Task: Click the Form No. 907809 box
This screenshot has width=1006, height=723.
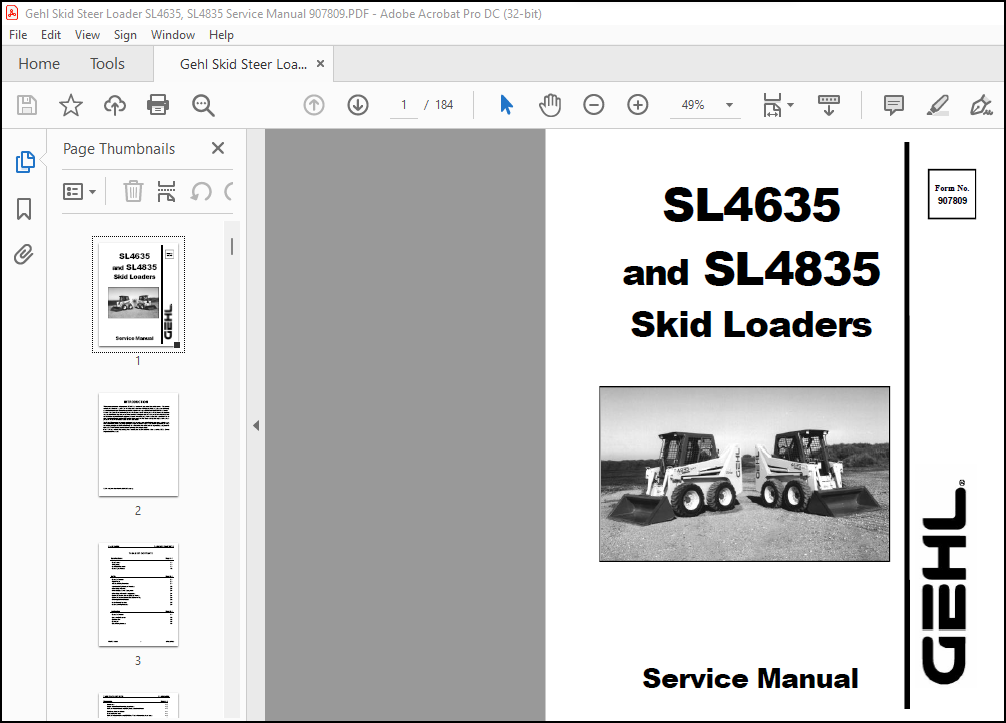Action: coord(951,194)
